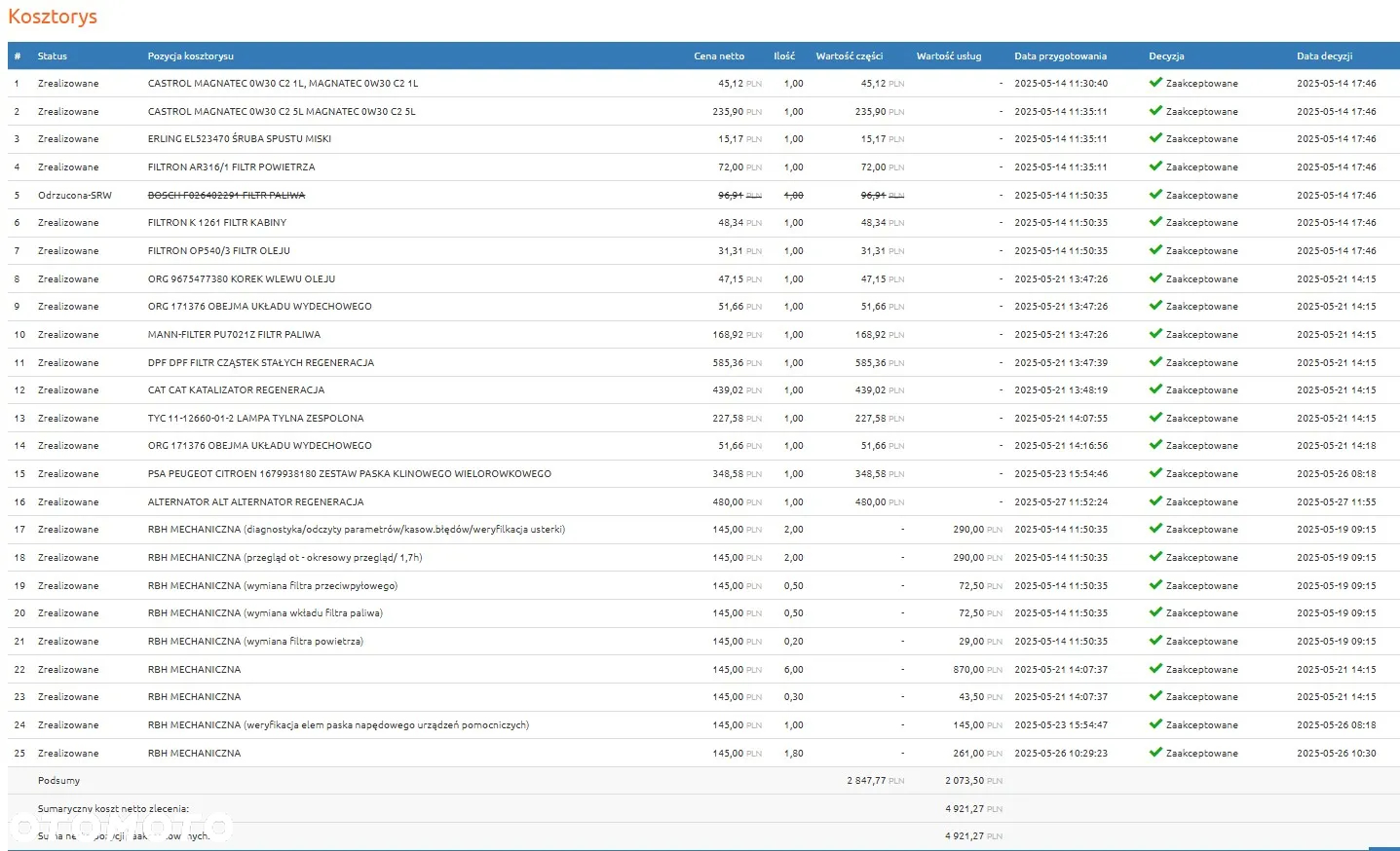Click checkmark in MANN-FILTER PU7021Z row
1400x851 pixels.
[x=1155, y=334]
